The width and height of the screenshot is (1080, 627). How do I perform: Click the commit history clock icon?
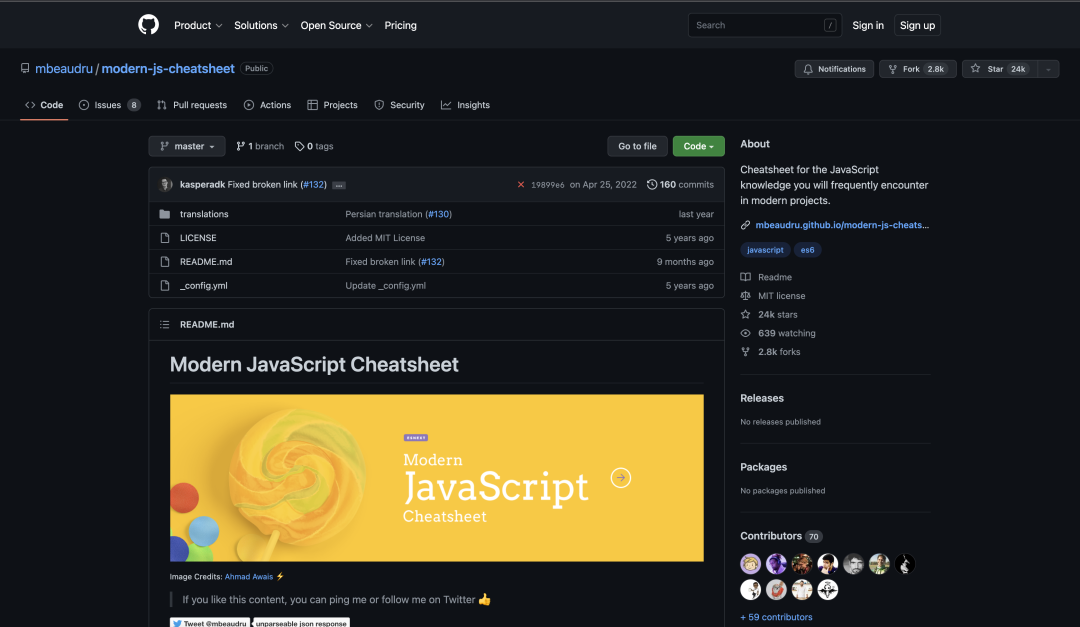pos(652,185)
